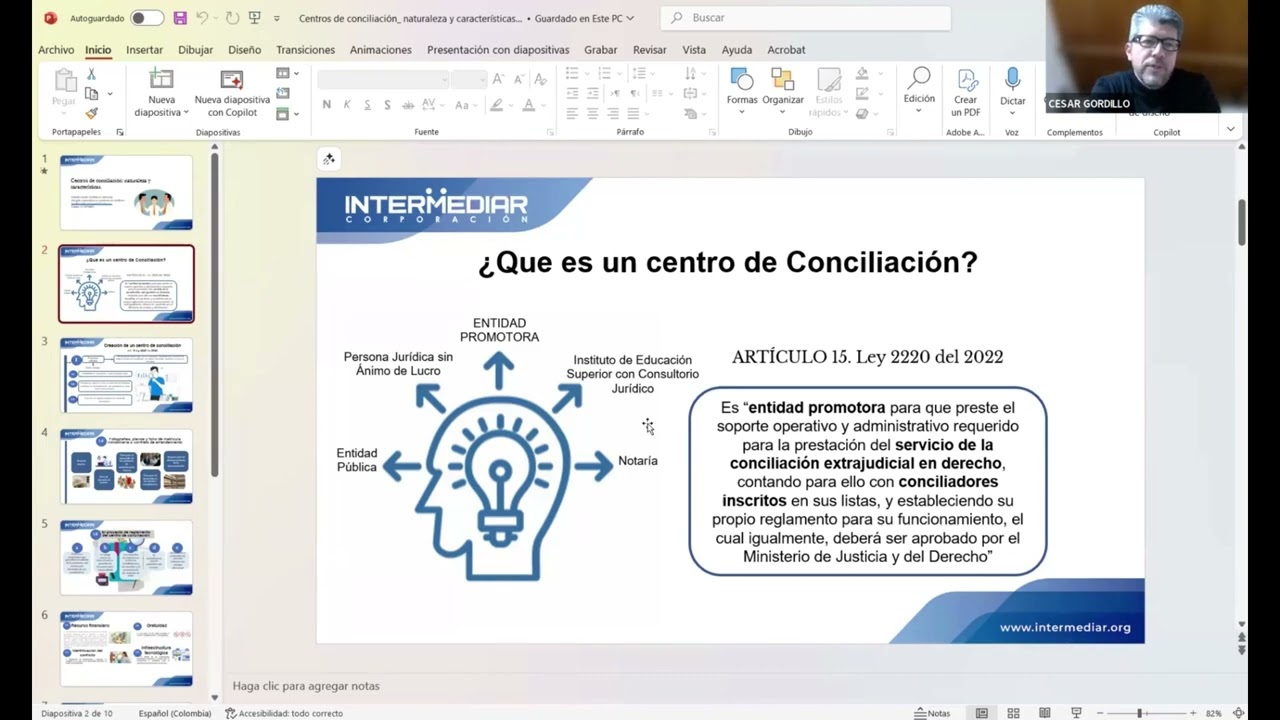The width and height of the screenshot is (1280, 720).
Task: Click the Format Painter brush icon
Action: click(x=91, y=113)
